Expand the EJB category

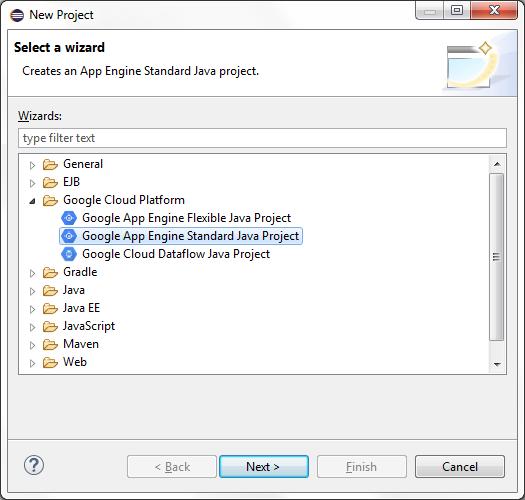(32, 183)
